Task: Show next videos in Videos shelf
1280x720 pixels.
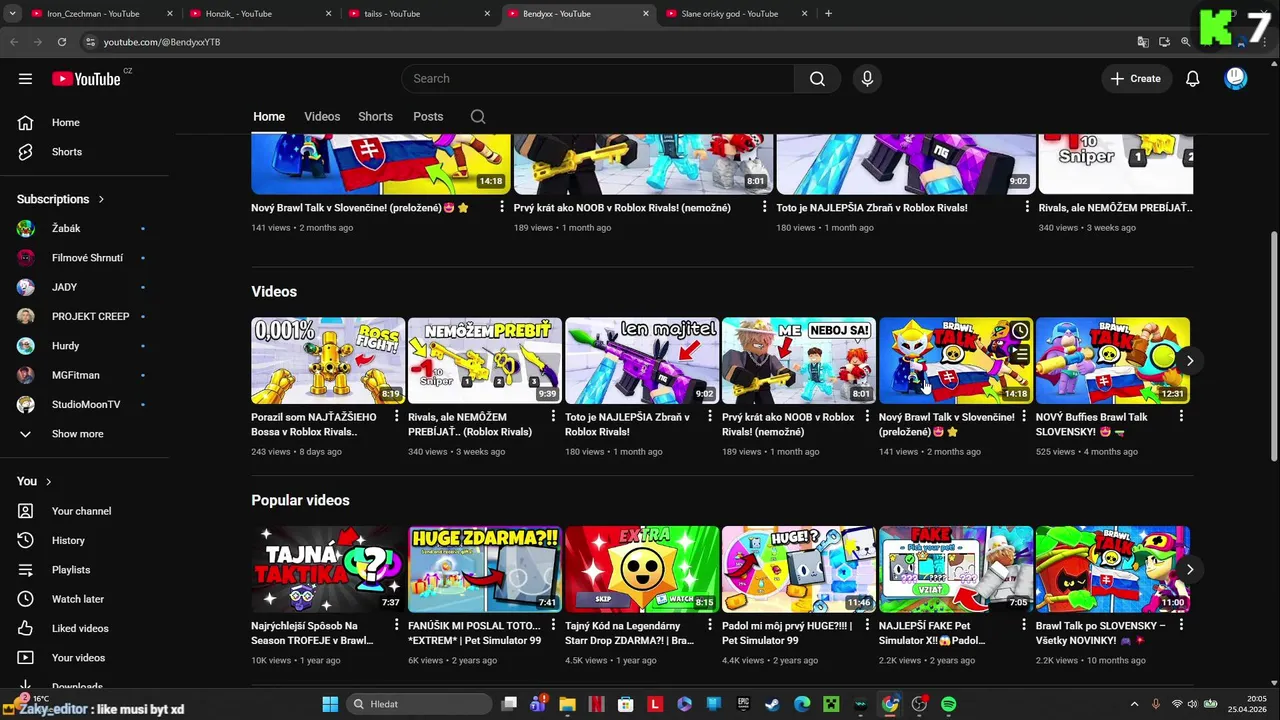Action: coord(1190,361)
